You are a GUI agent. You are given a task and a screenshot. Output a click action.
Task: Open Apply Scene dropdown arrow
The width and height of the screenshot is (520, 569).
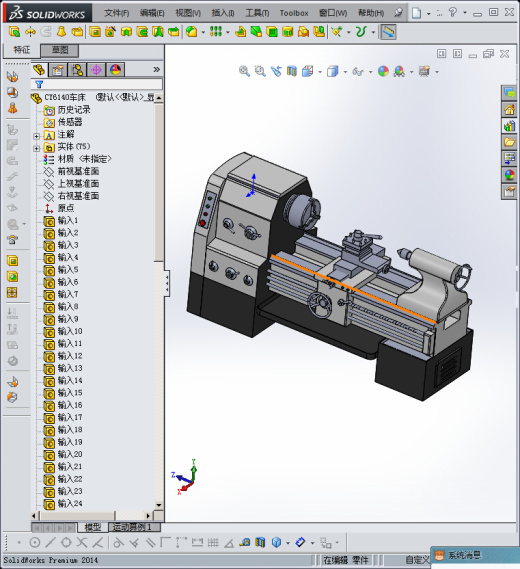[x=412, y=72]
